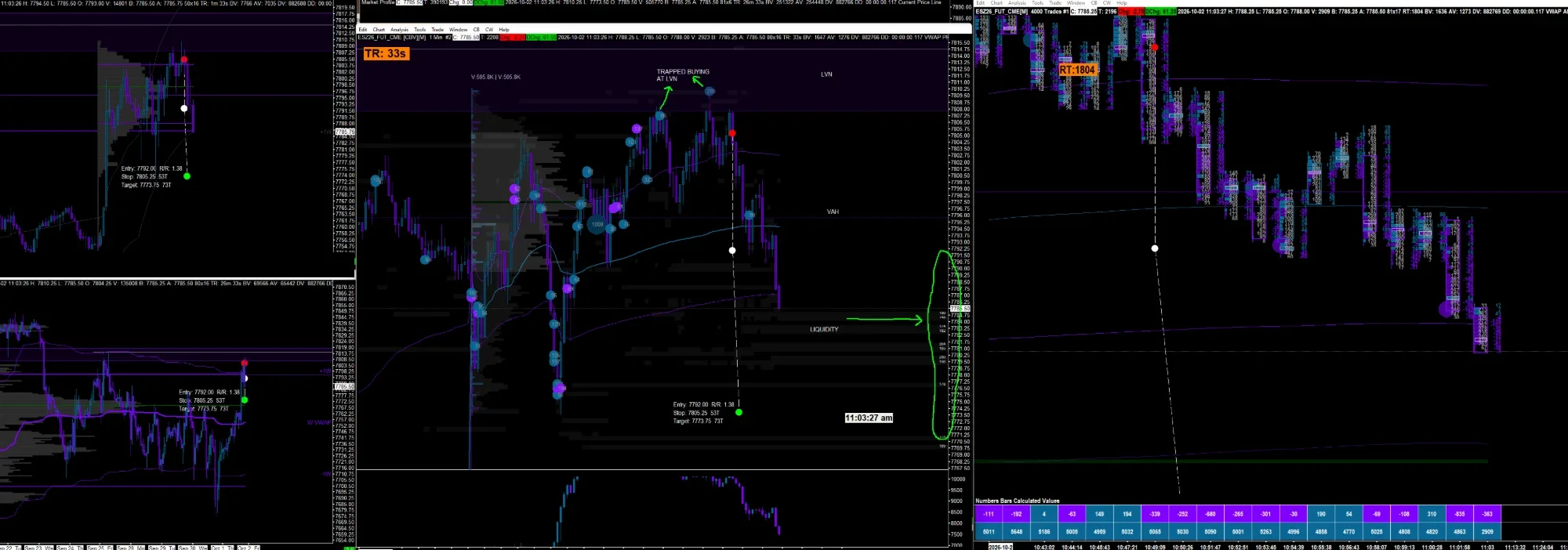Open the CW menu in the 1 Min chart window
1568x550 pixels.
pyautogui.click(x=489, y=29)
